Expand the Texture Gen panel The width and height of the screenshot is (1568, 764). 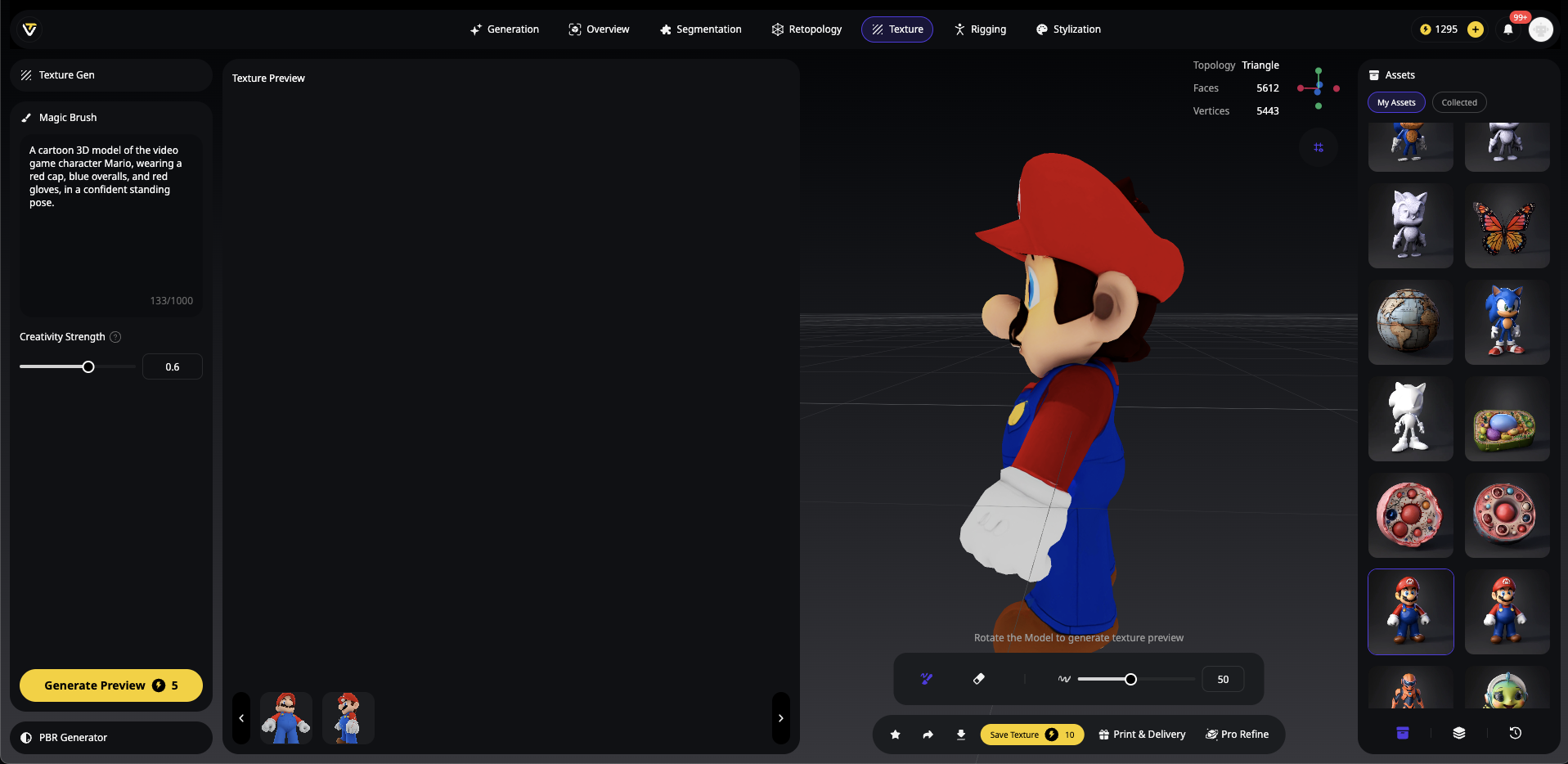[x=111, y=75]
